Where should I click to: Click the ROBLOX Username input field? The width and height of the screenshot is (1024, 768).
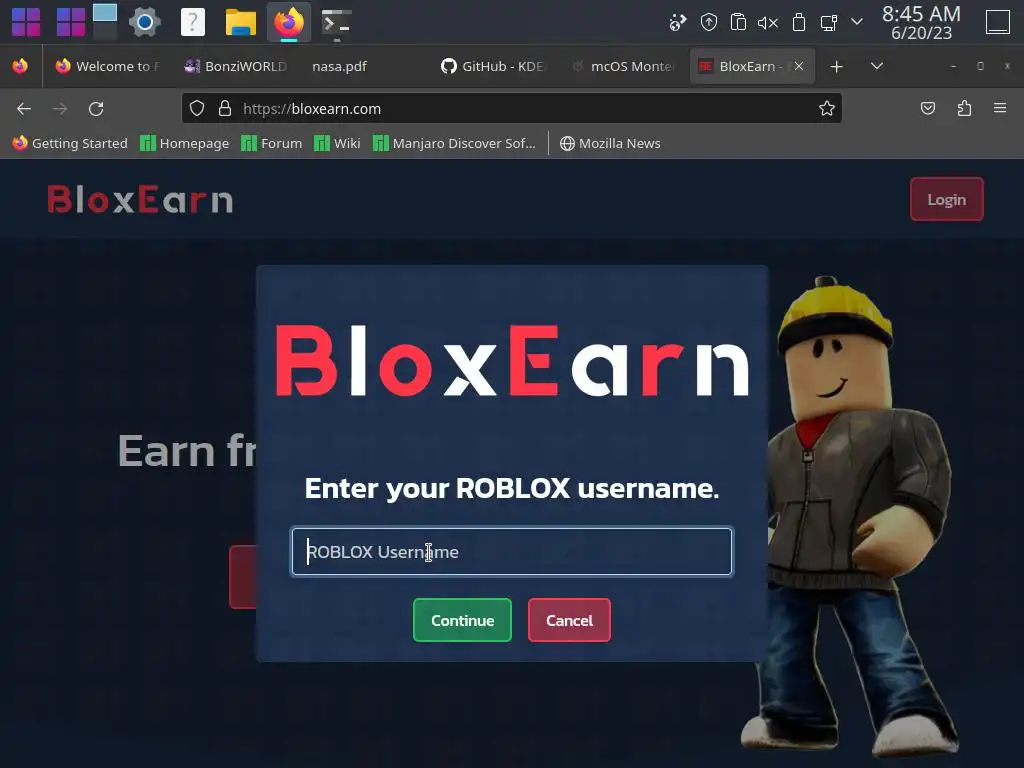pos(512,552)
